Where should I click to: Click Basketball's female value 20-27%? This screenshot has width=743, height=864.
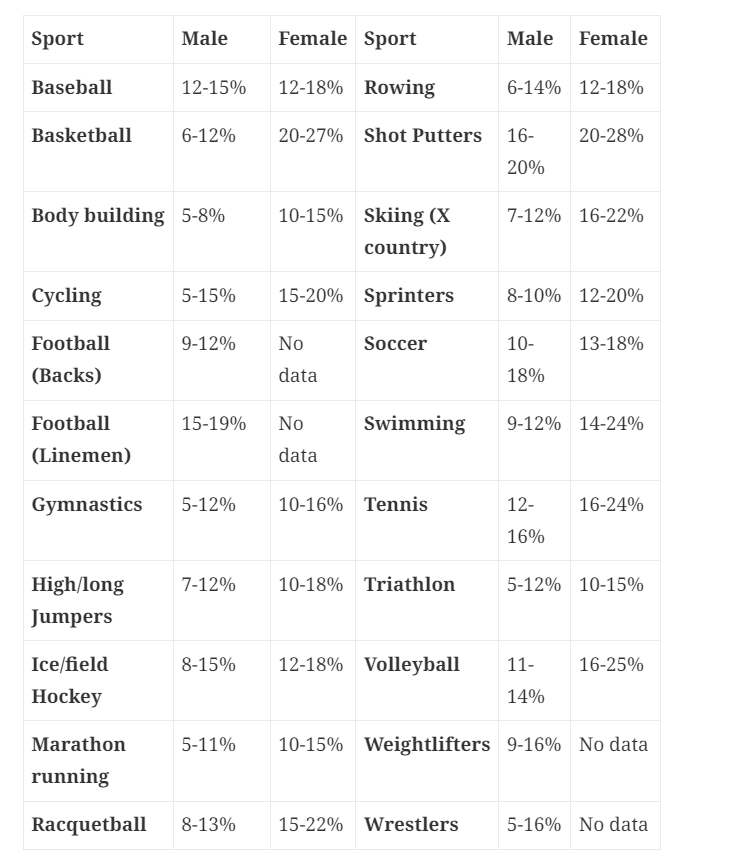(x=310, y=135)
